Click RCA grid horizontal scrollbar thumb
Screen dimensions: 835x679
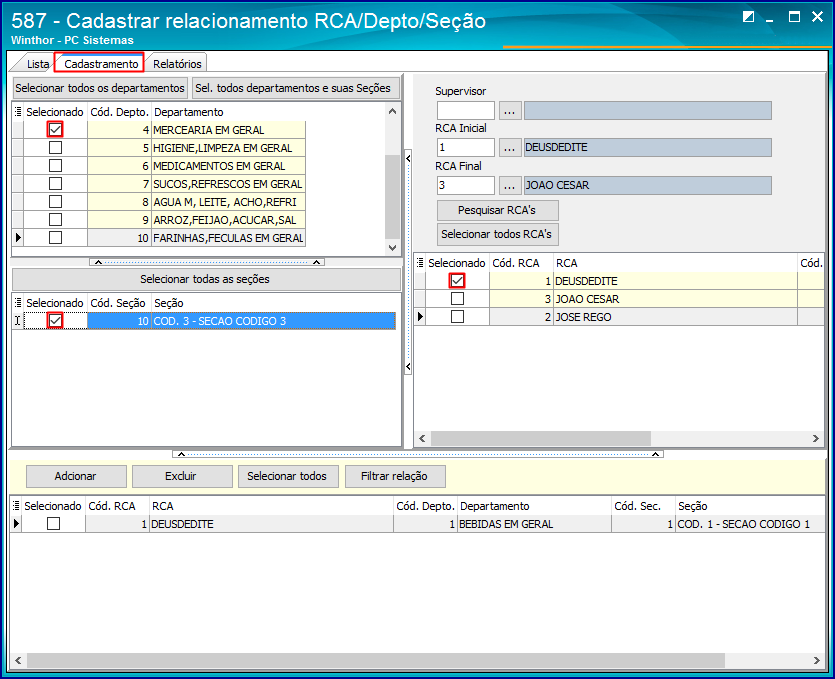click(541, 438)
